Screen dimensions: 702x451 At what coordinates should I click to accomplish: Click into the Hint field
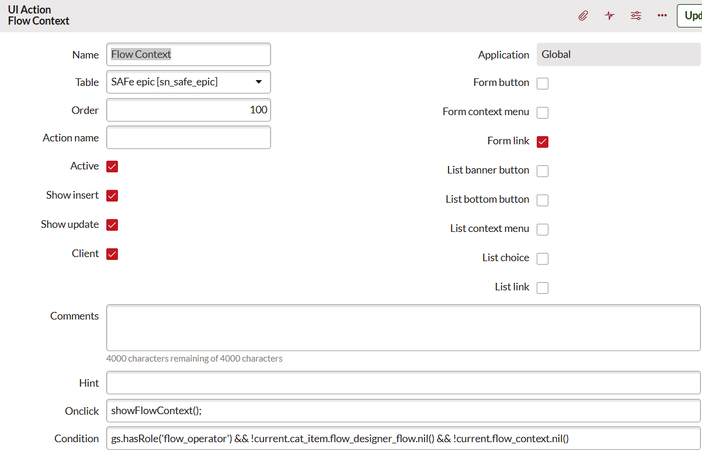coord(403,382)
